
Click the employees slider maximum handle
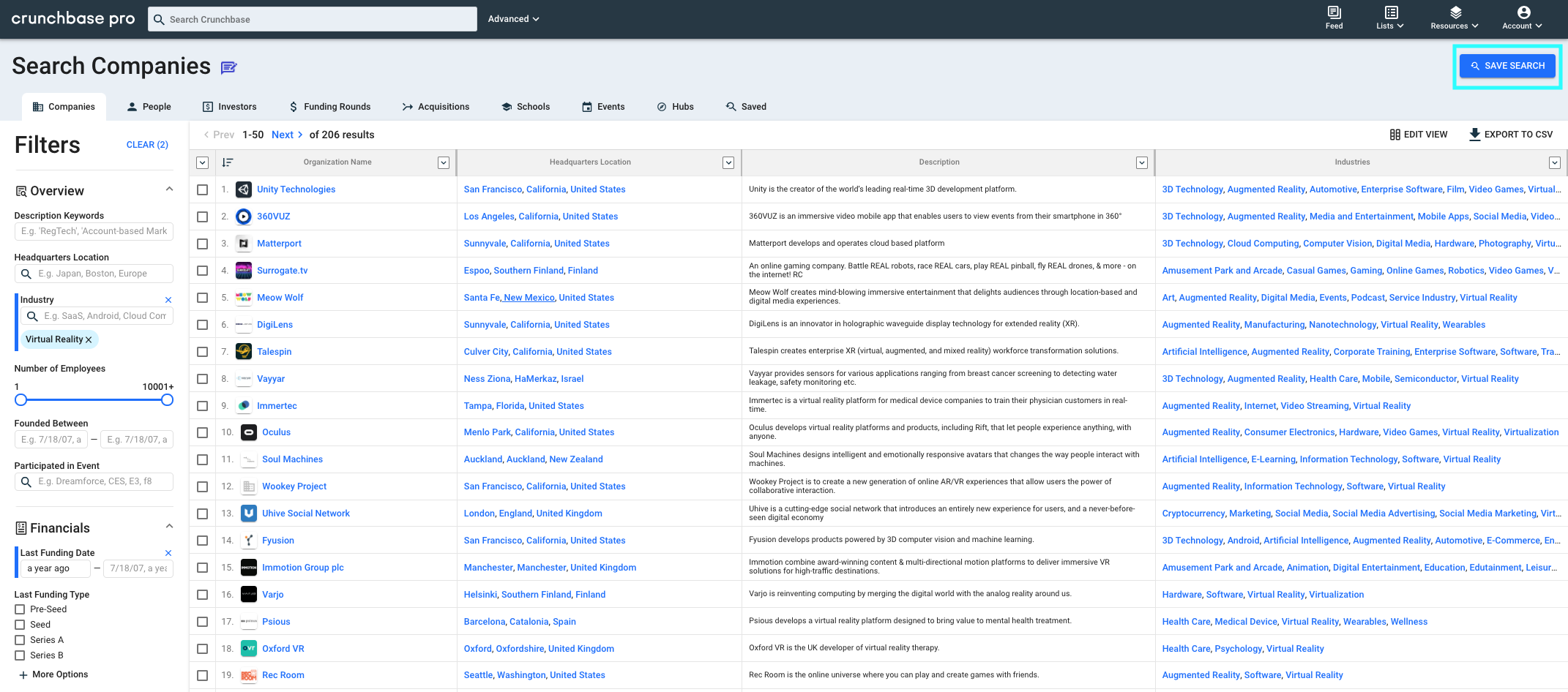click(x=167, y=399)
